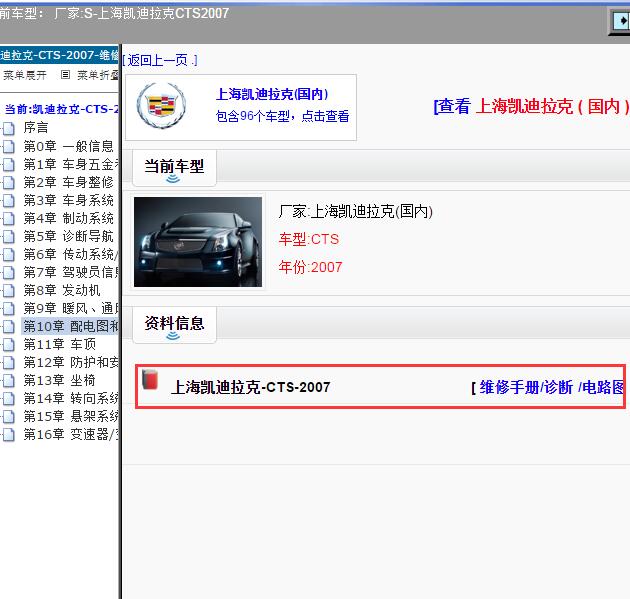Screen dimensions: 630x599
Task: Click the black Cadillac CTS car thumbnail
Action: [198, 242]
